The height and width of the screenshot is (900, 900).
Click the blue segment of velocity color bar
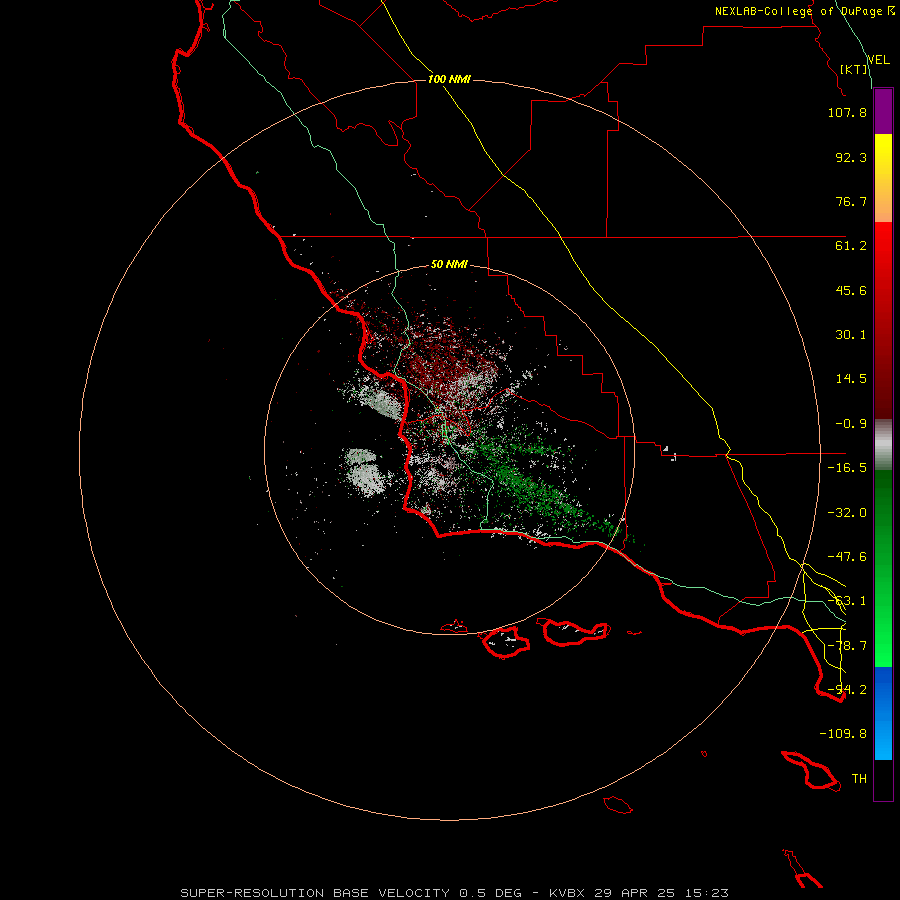883,713
